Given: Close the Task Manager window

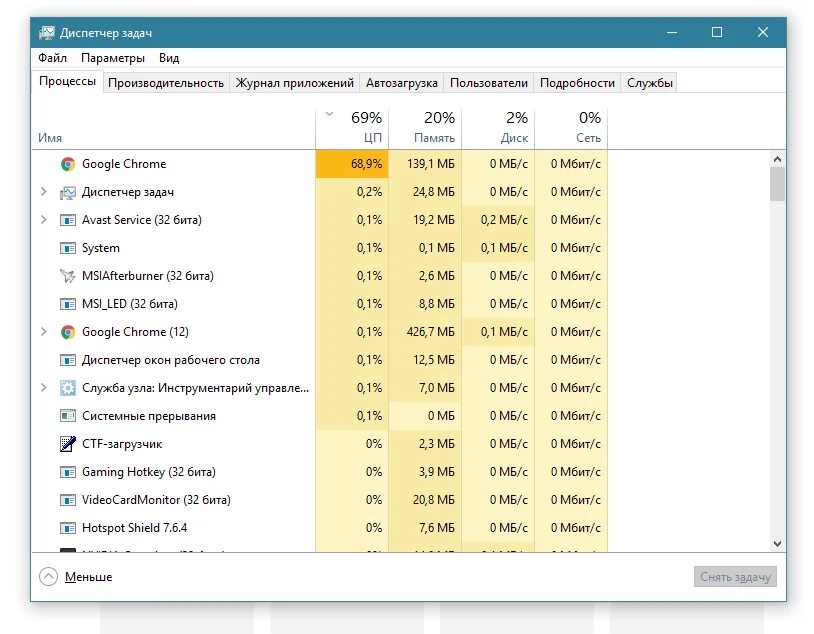Looking at the screenshot, I should point(763,32).
